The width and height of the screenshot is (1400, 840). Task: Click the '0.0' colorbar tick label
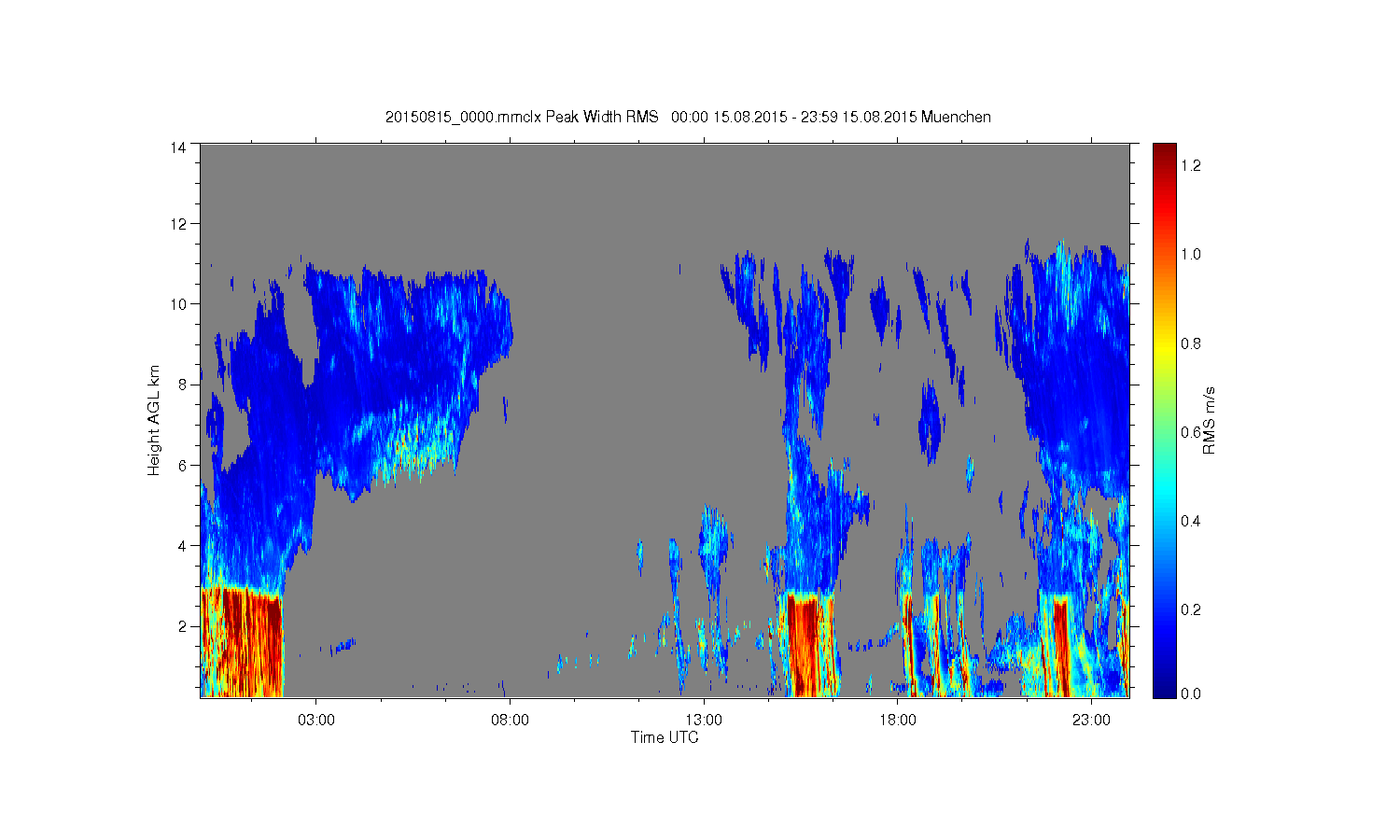click(x=1191, y=693)
